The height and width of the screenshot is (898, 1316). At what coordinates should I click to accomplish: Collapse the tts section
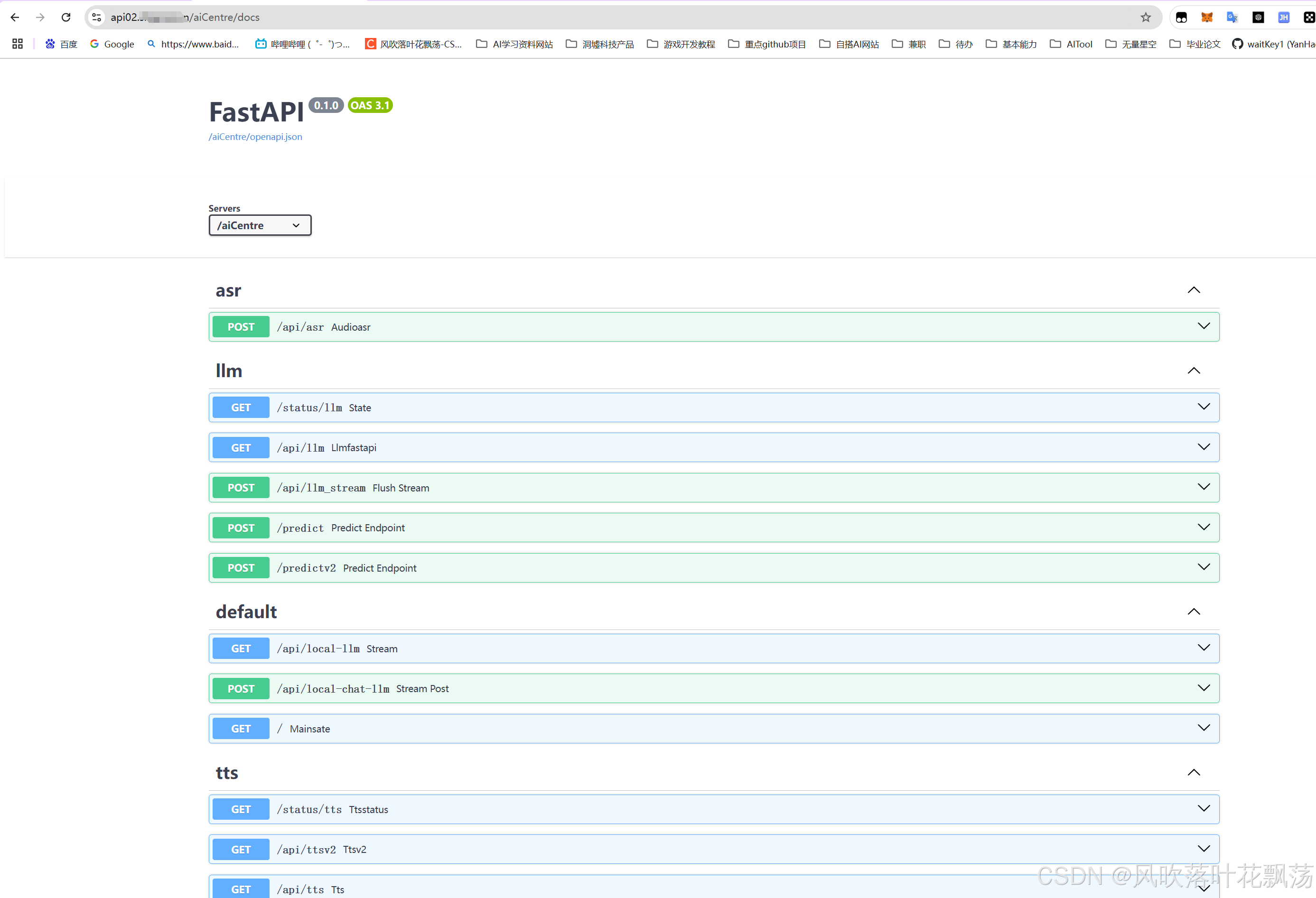pos(1194,772)
